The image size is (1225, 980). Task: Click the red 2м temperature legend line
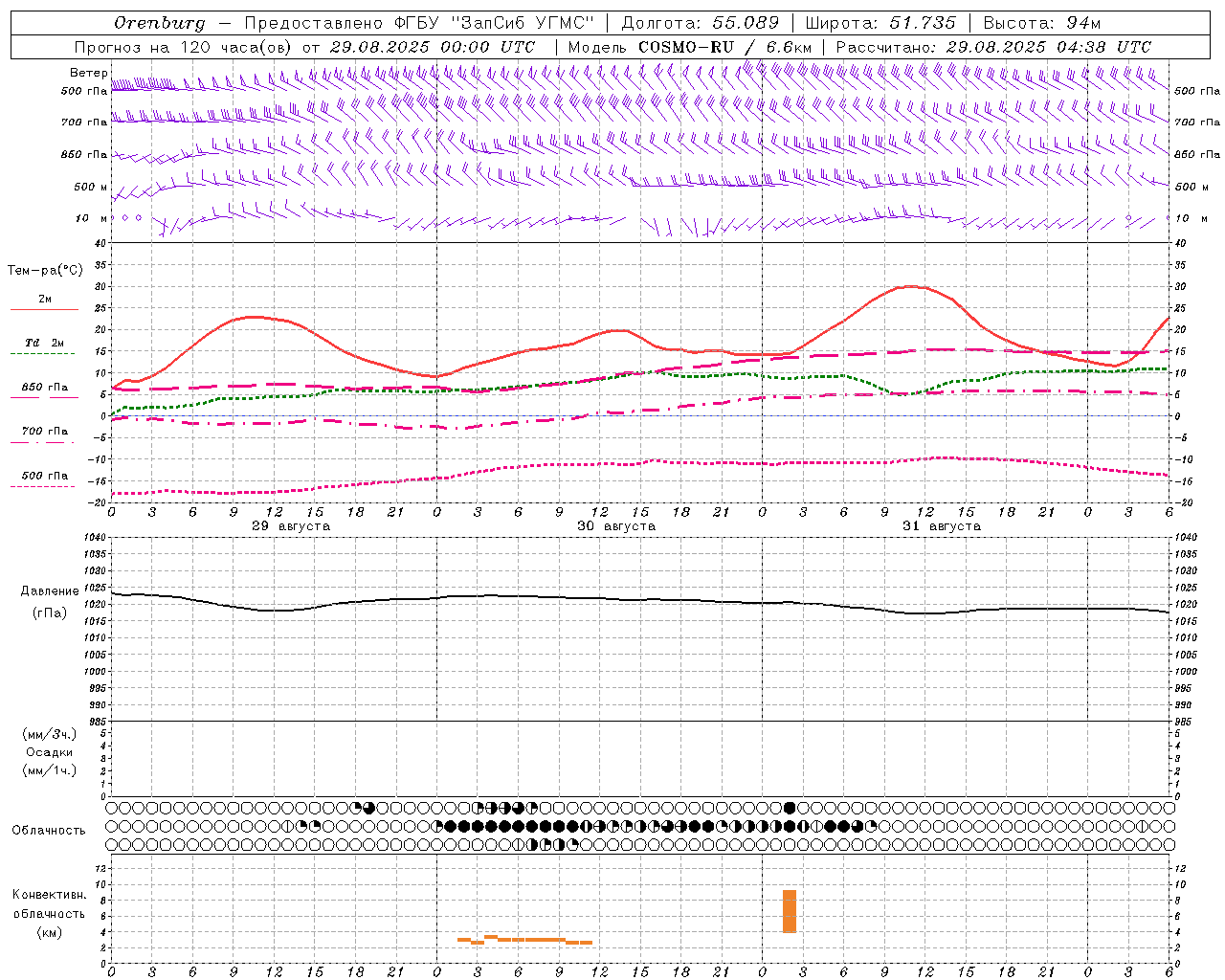(x=44, y=309)
